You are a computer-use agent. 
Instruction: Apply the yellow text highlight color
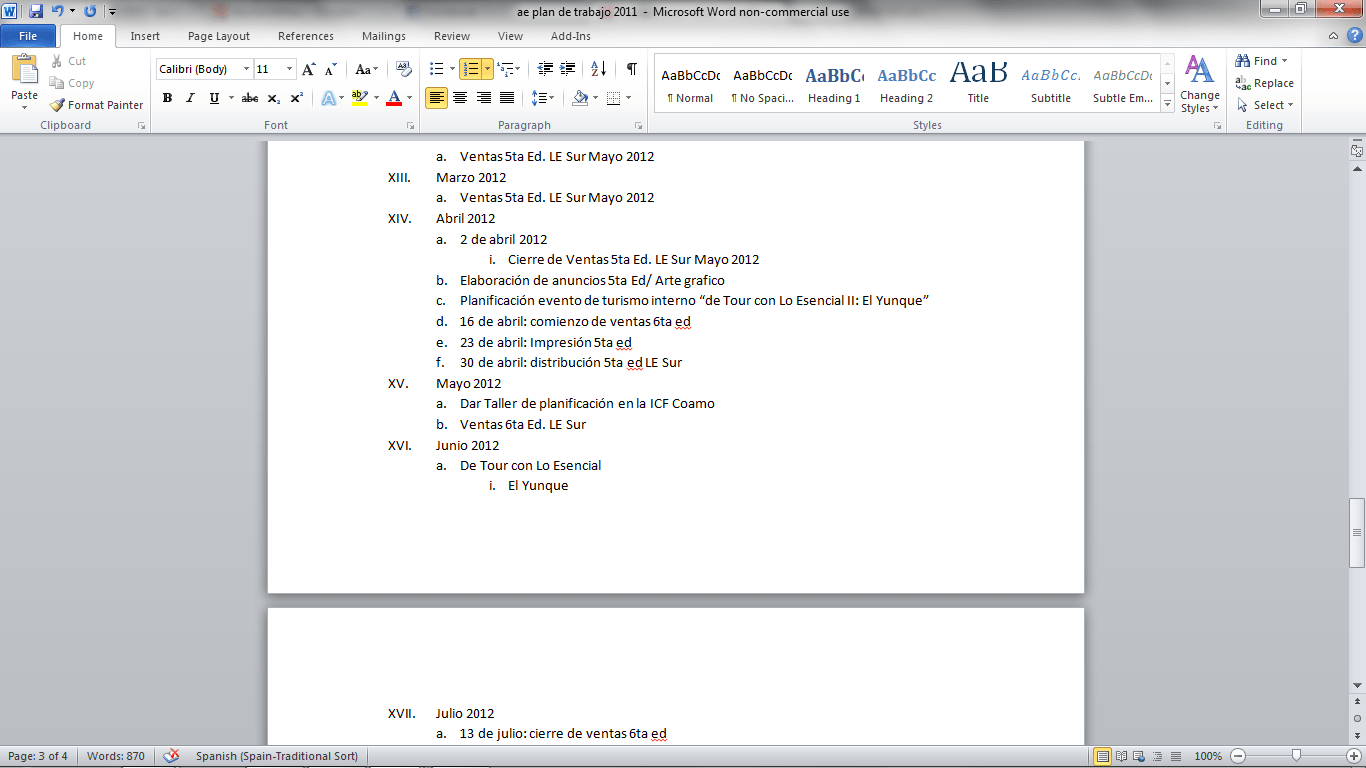(x=359, y=98)
